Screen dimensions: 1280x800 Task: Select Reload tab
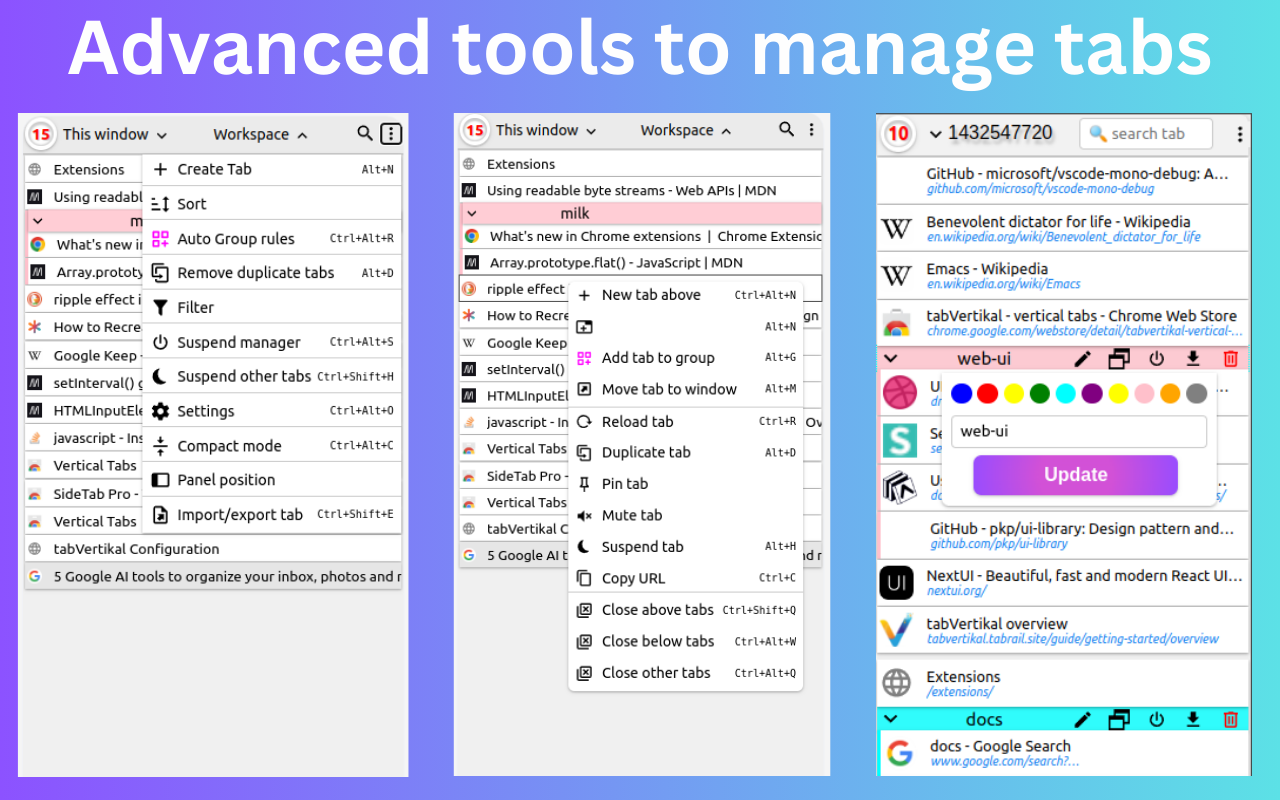pos(686,421)
